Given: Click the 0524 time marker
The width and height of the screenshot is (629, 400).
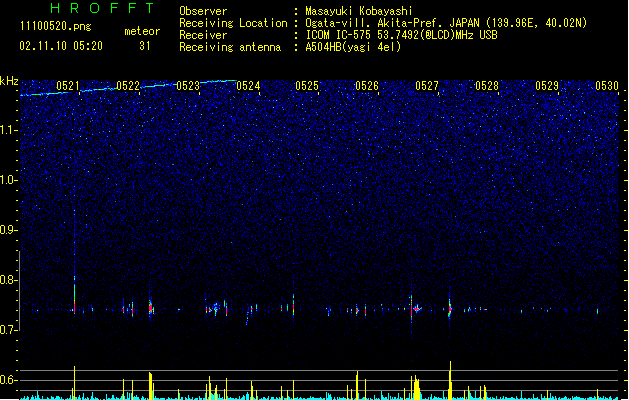Looking at the screenshot, I should pyautogui.click(x=248, y=86).
